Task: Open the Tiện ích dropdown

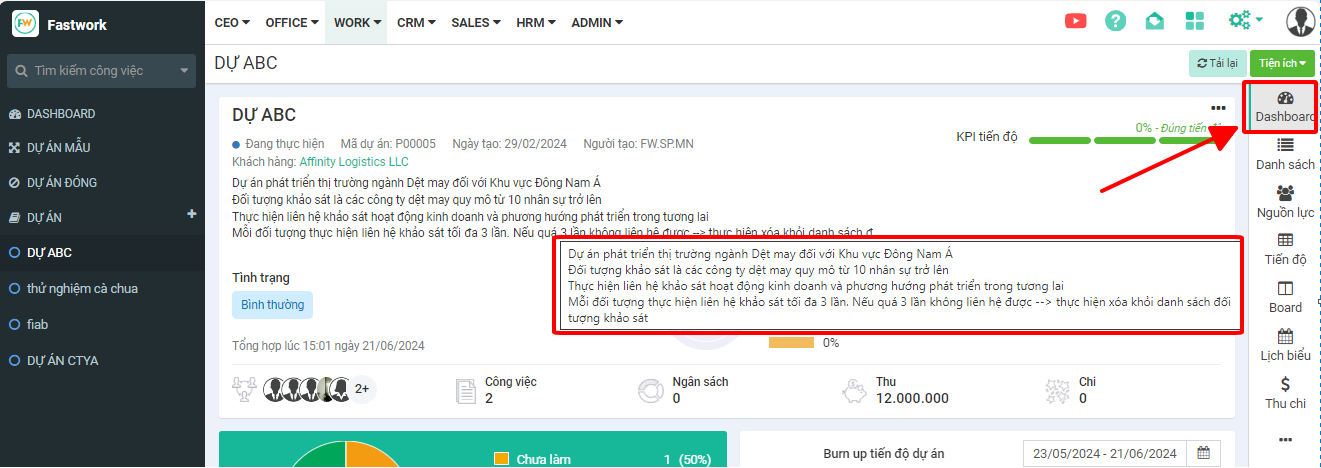Action: click(x=1282, y=63)
